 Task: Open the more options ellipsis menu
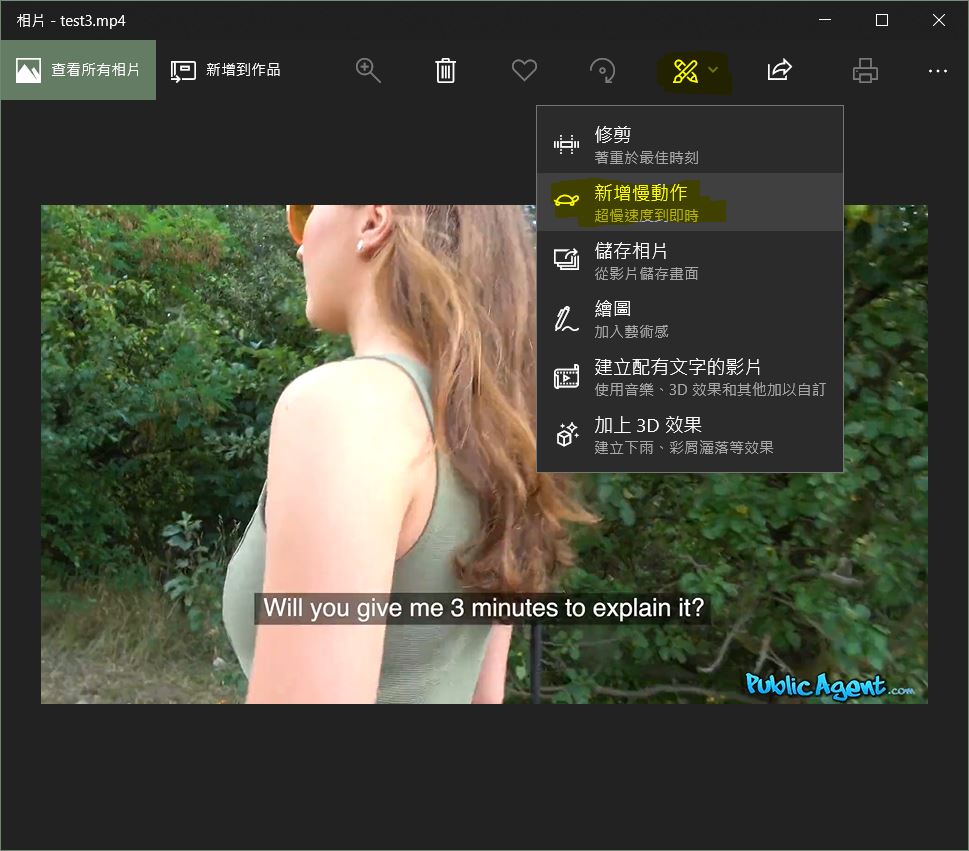937,71
